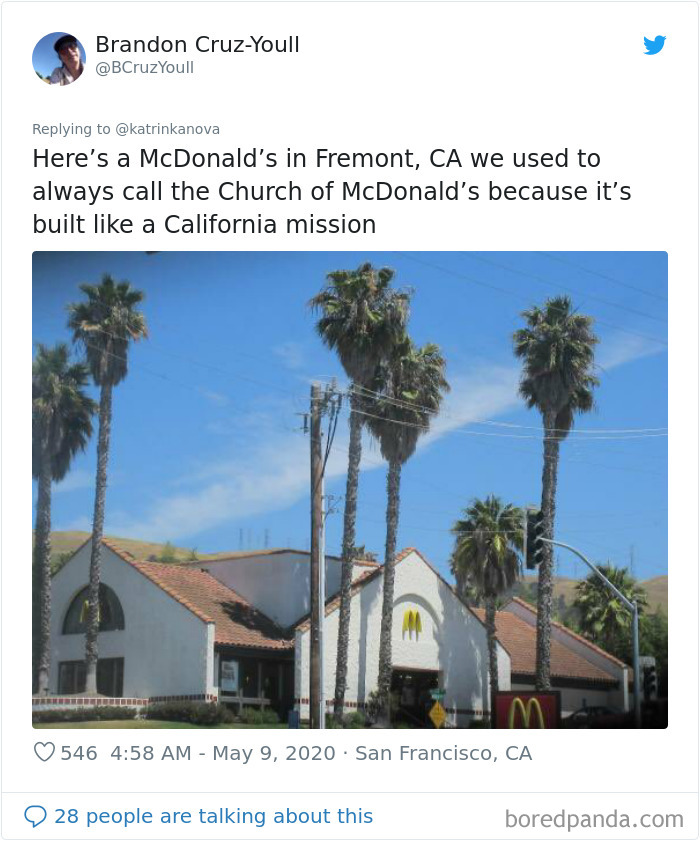The image size is (700, 841).
Task: Open the @katrinkanova profile link
Action: (169, 129)
